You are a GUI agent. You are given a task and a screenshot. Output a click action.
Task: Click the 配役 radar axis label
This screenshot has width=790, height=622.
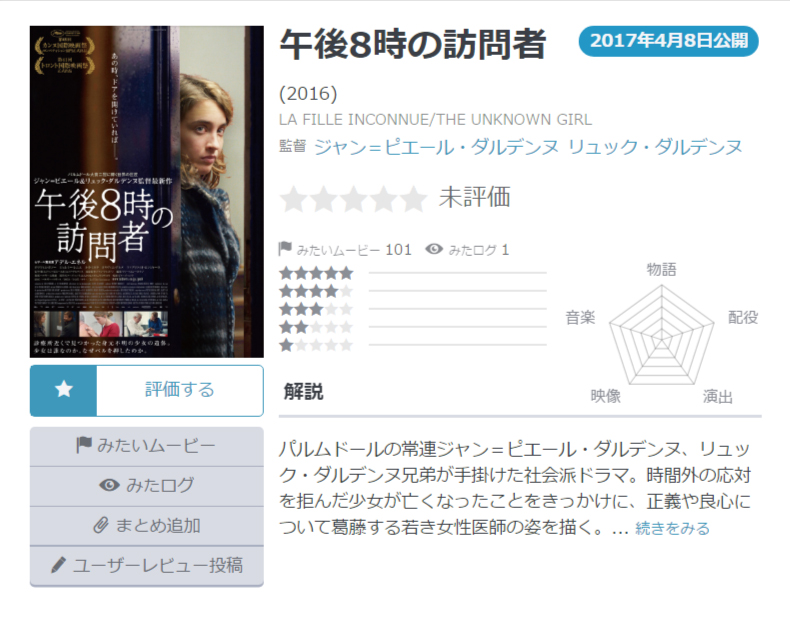tap(743, 317)
